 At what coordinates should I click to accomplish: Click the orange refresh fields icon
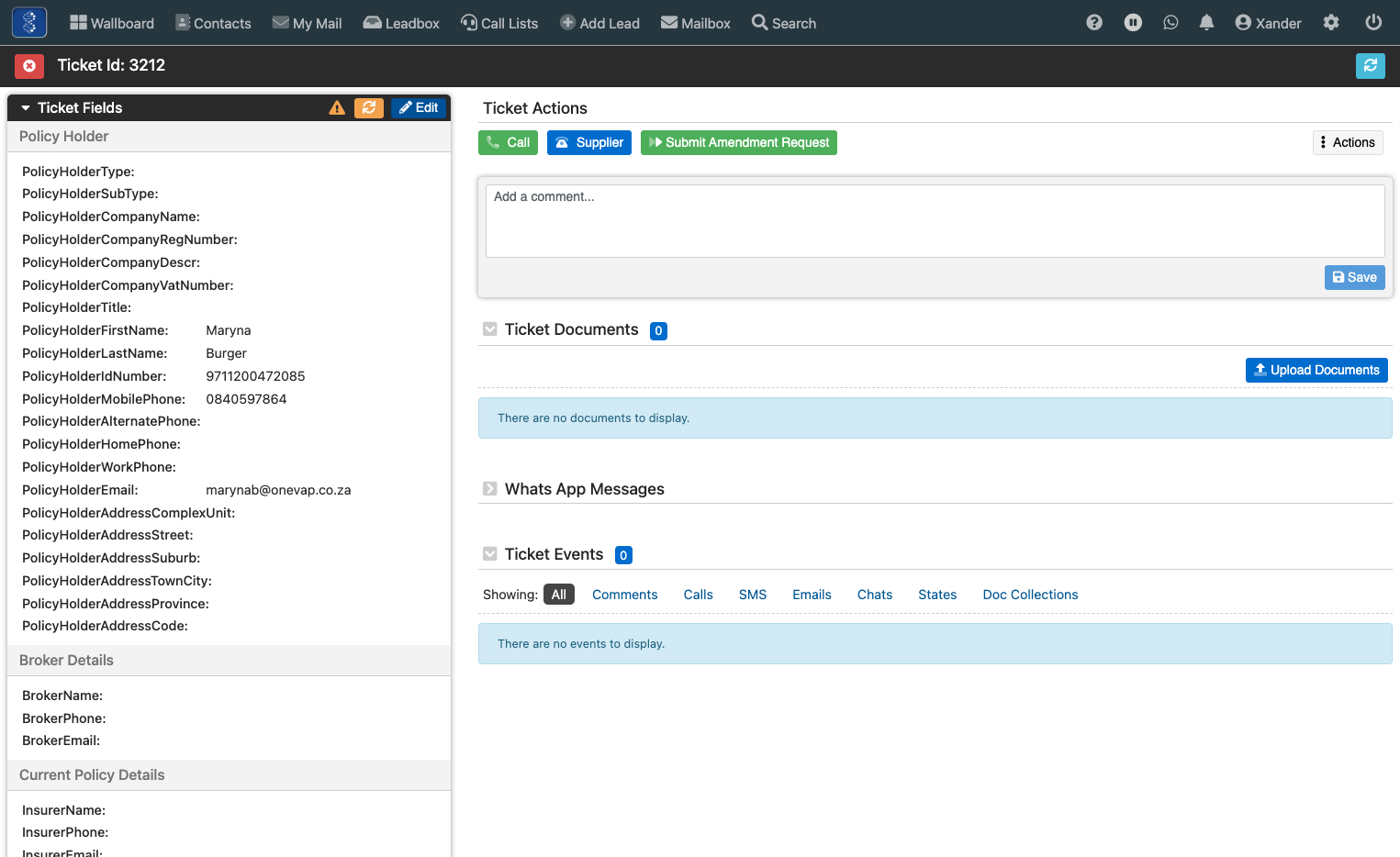click(369, 107)
